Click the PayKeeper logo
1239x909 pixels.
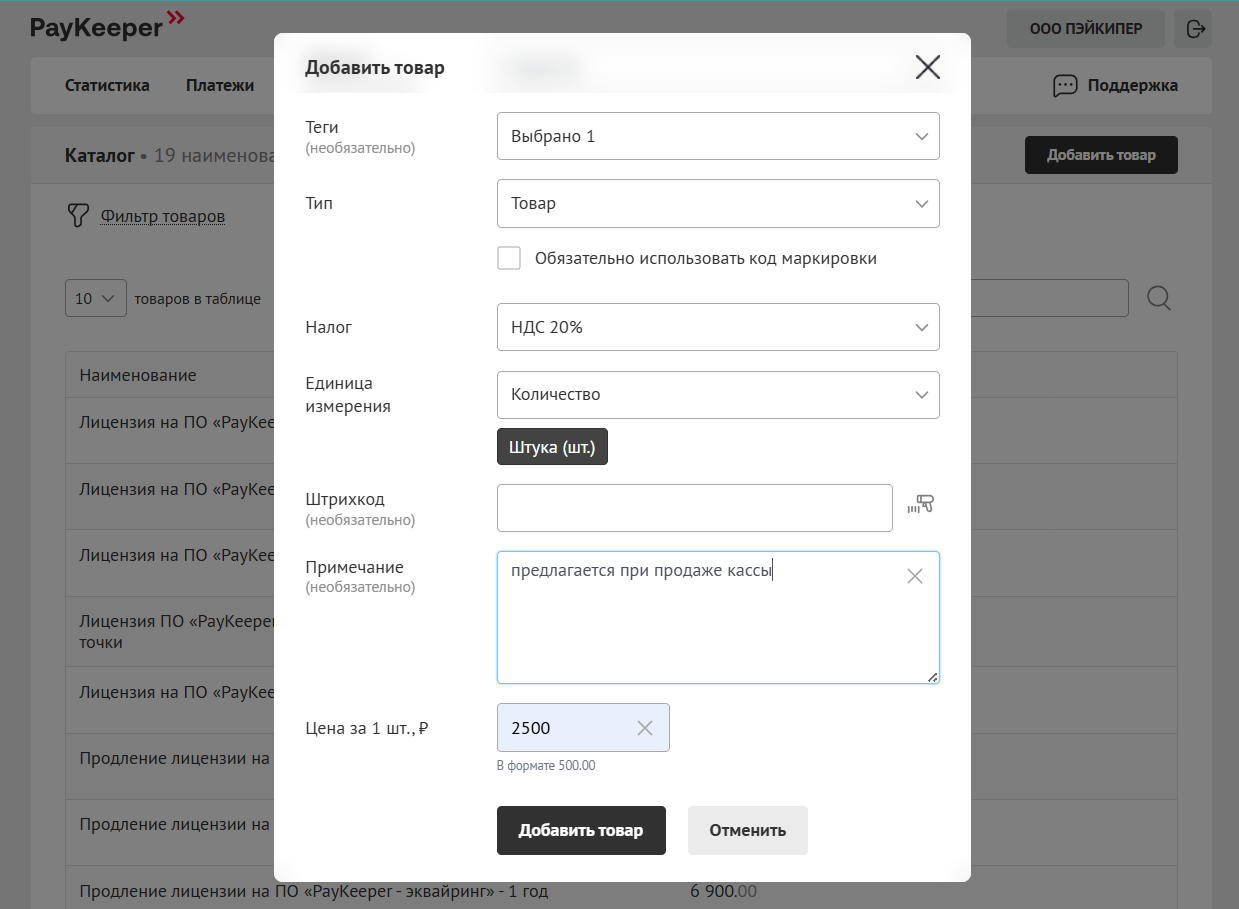[107, 25]
